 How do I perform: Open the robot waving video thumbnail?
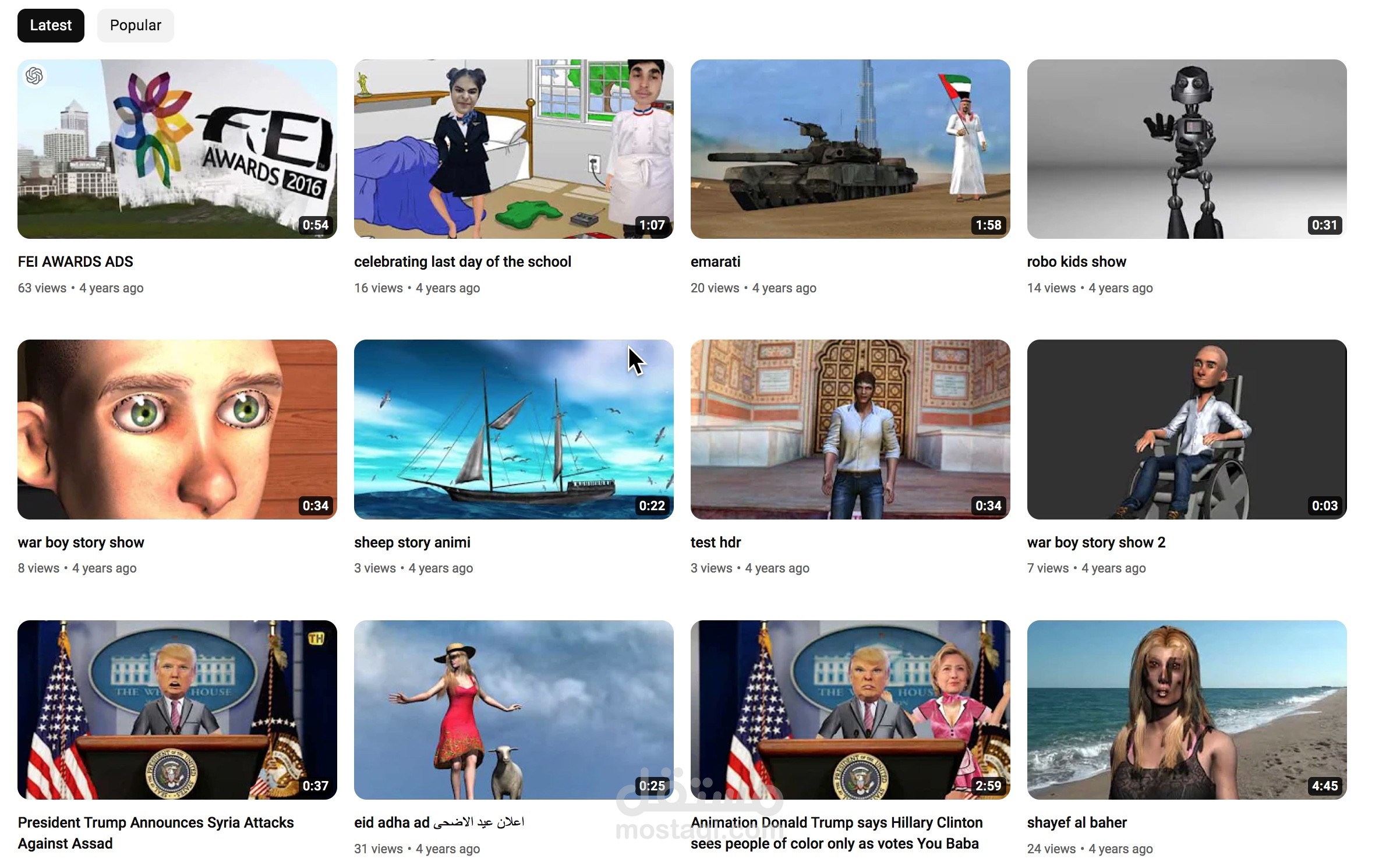click(x=1187, y=149)
